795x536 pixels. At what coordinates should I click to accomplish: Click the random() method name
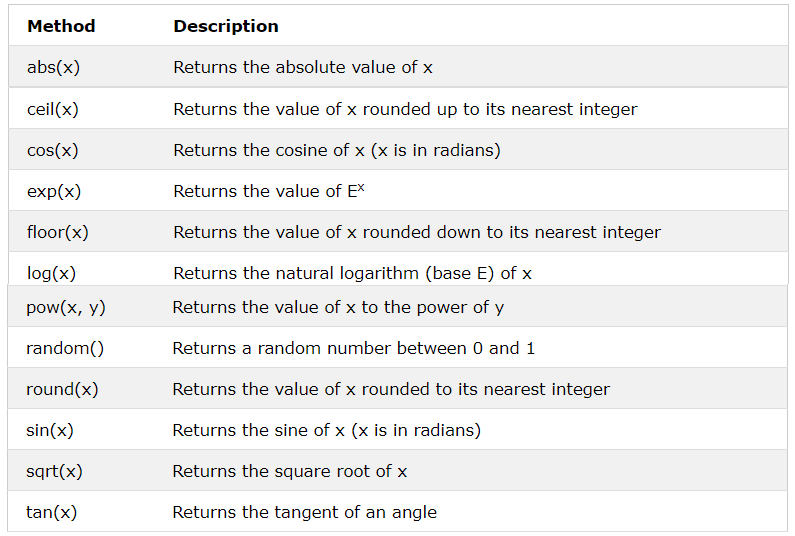tap(65, 348)
